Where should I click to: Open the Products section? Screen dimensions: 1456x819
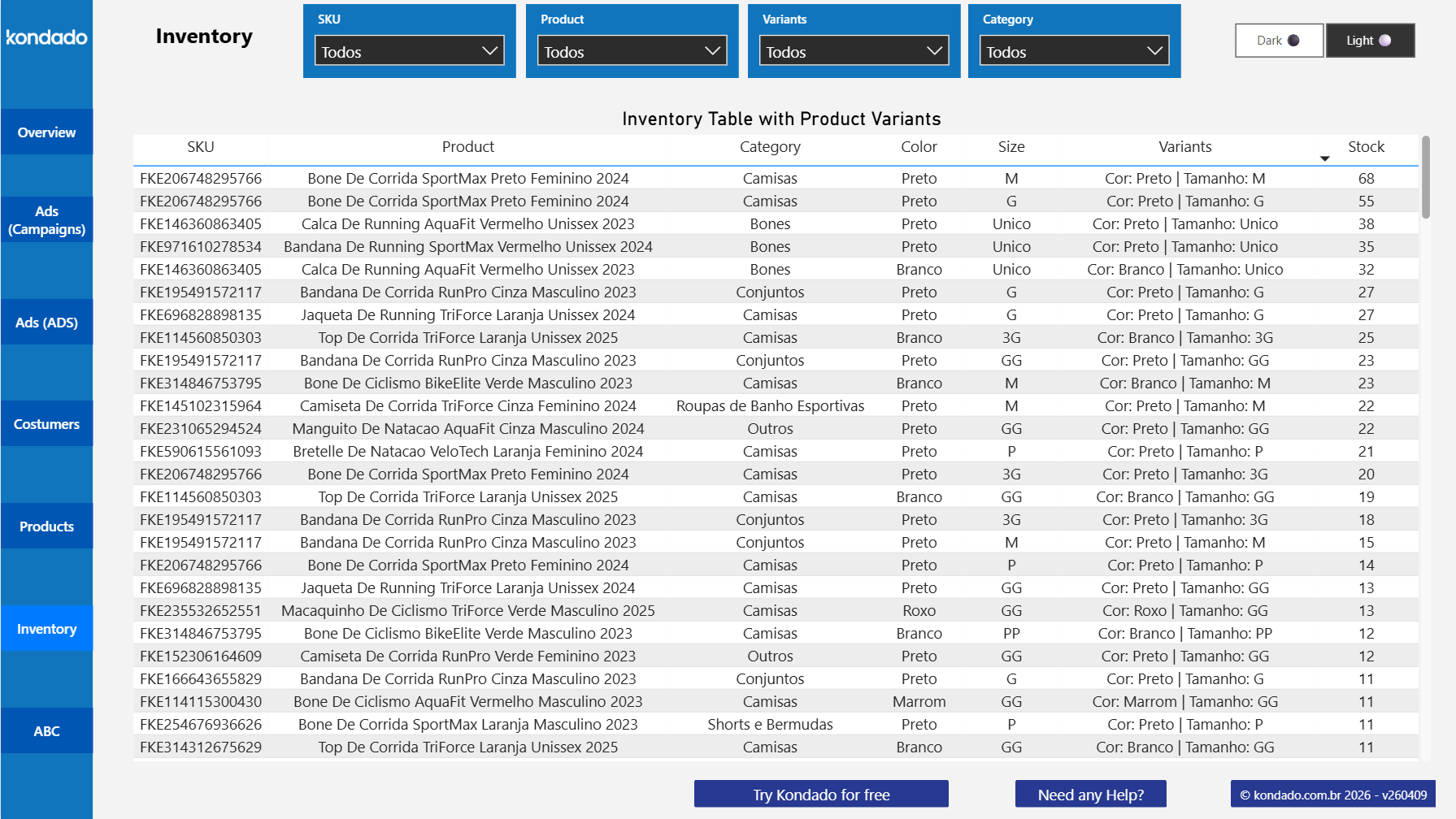tap(46, 526)
